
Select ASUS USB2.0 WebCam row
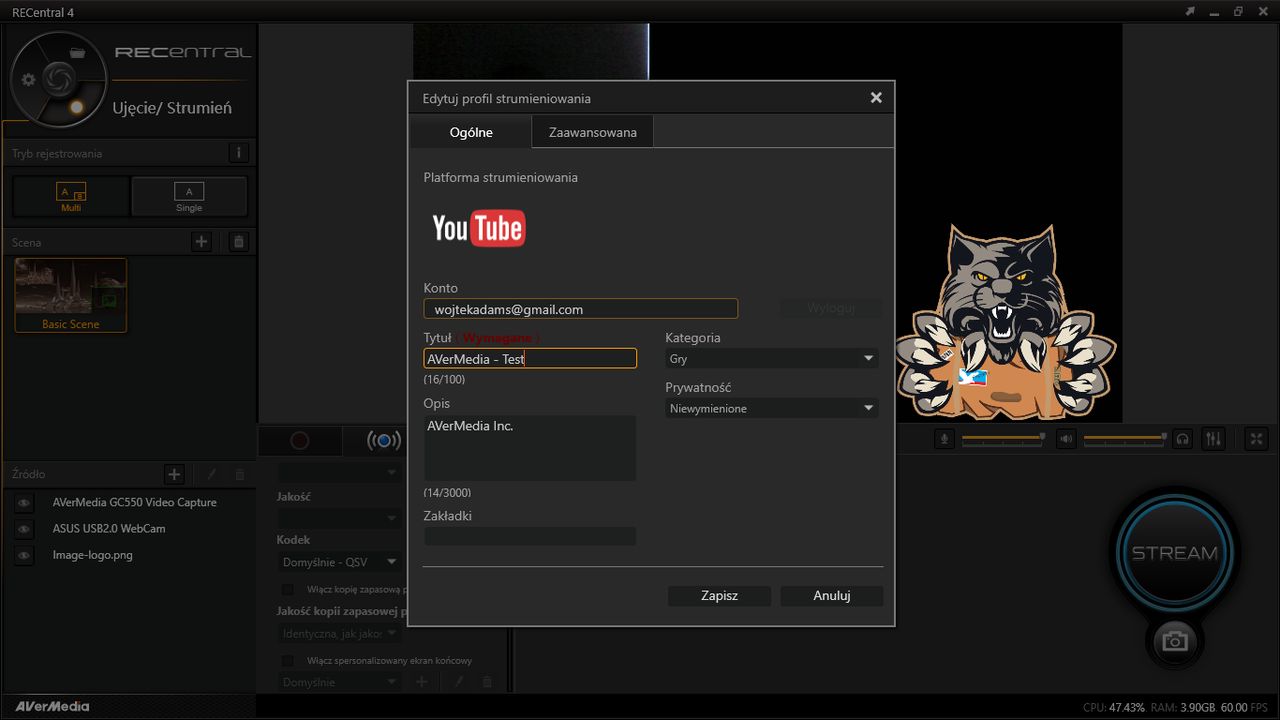[x=129, y=528]
